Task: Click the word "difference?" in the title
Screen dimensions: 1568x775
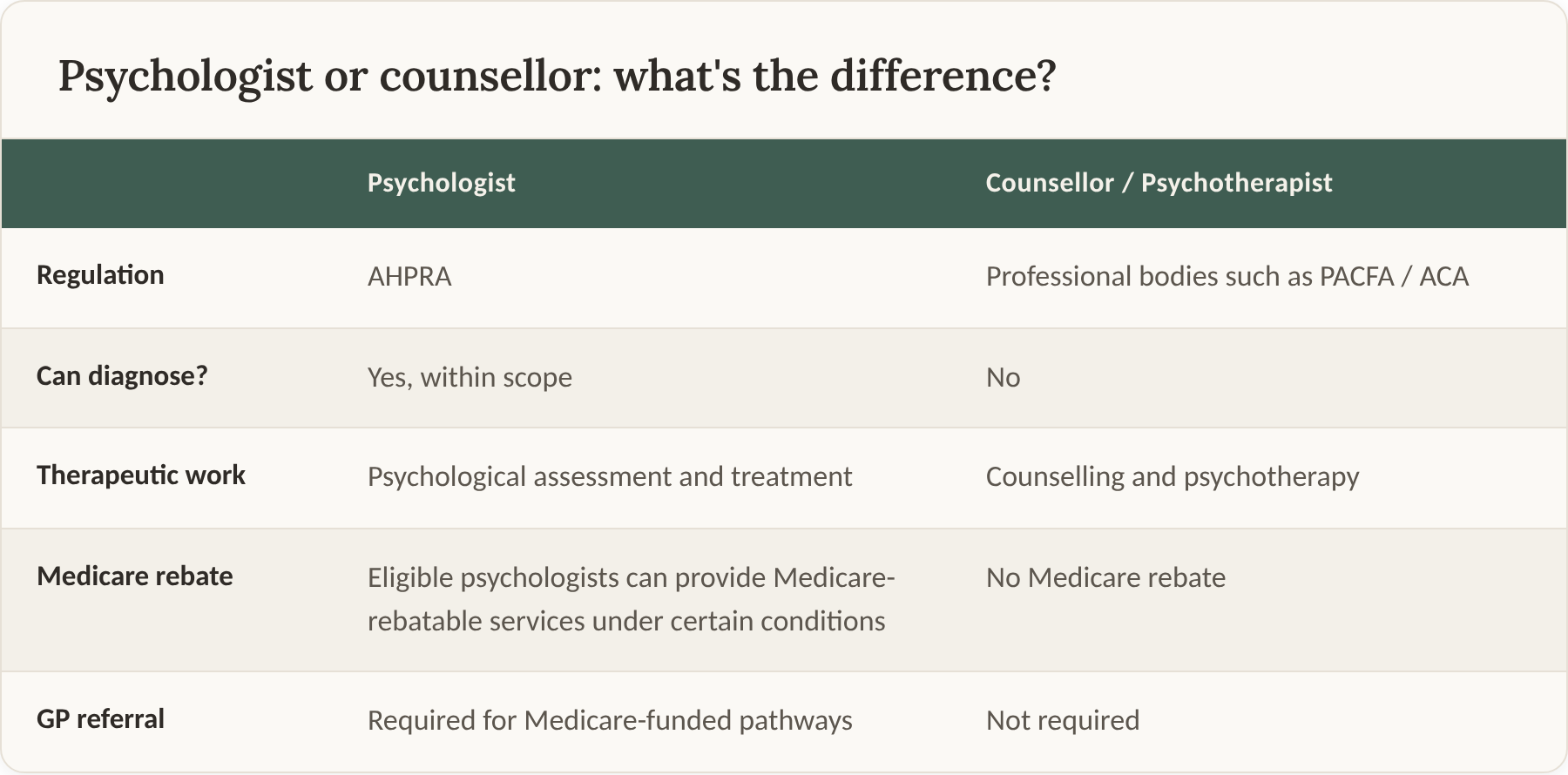Action: (x=943, y=77)
